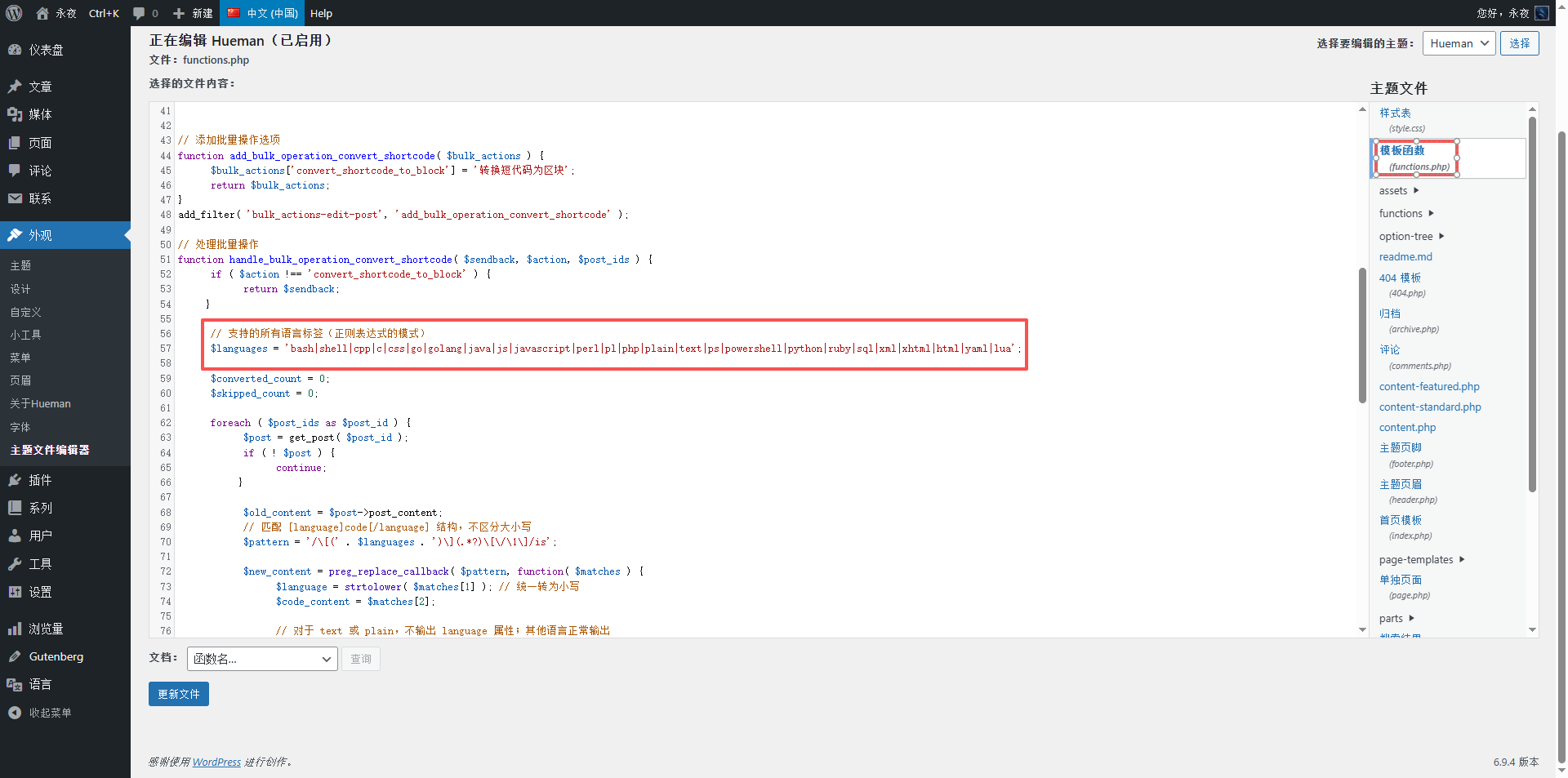Open 样式表 style.css file
Viewport: 1568px width, 778px height.
[x=1395, y=113]
